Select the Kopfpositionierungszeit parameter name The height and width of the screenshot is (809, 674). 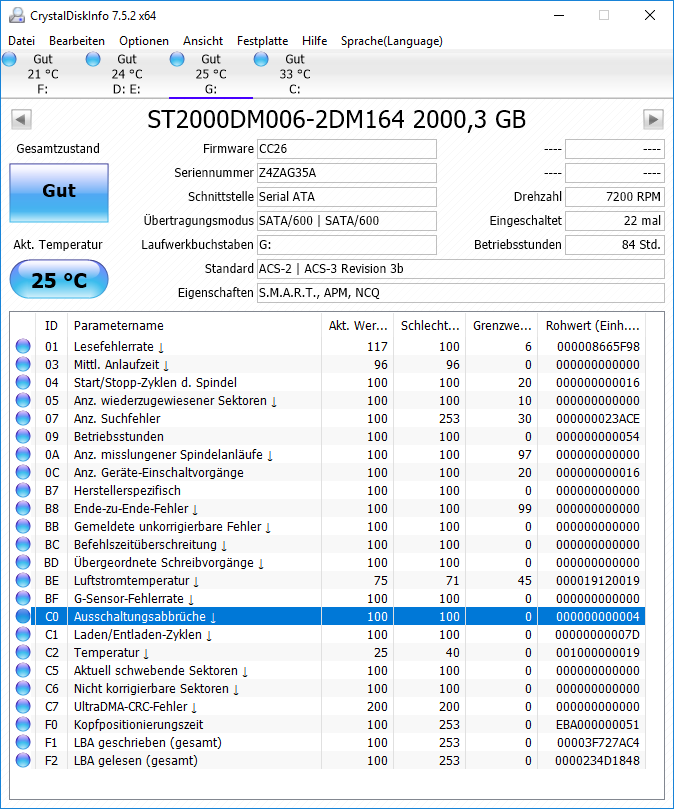(139, 724)
